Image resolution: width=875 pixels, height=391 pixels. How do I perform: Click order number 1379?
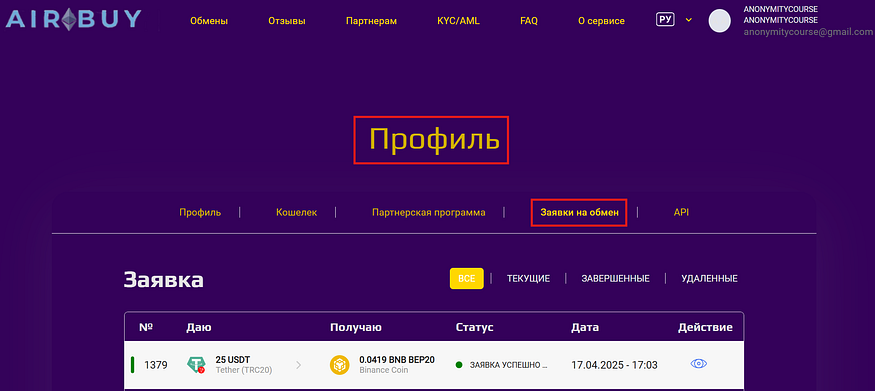click(156, 365)
